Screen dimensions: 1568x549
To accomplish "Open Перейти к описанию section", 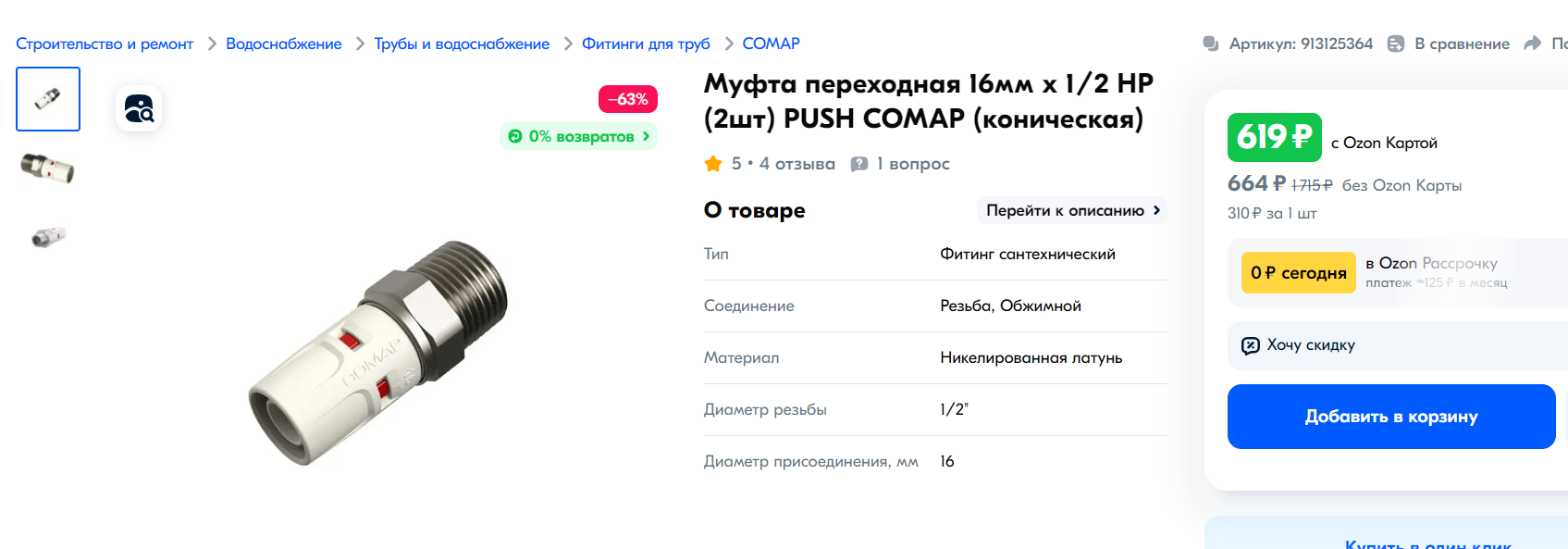I will [x=1072, y=210].
